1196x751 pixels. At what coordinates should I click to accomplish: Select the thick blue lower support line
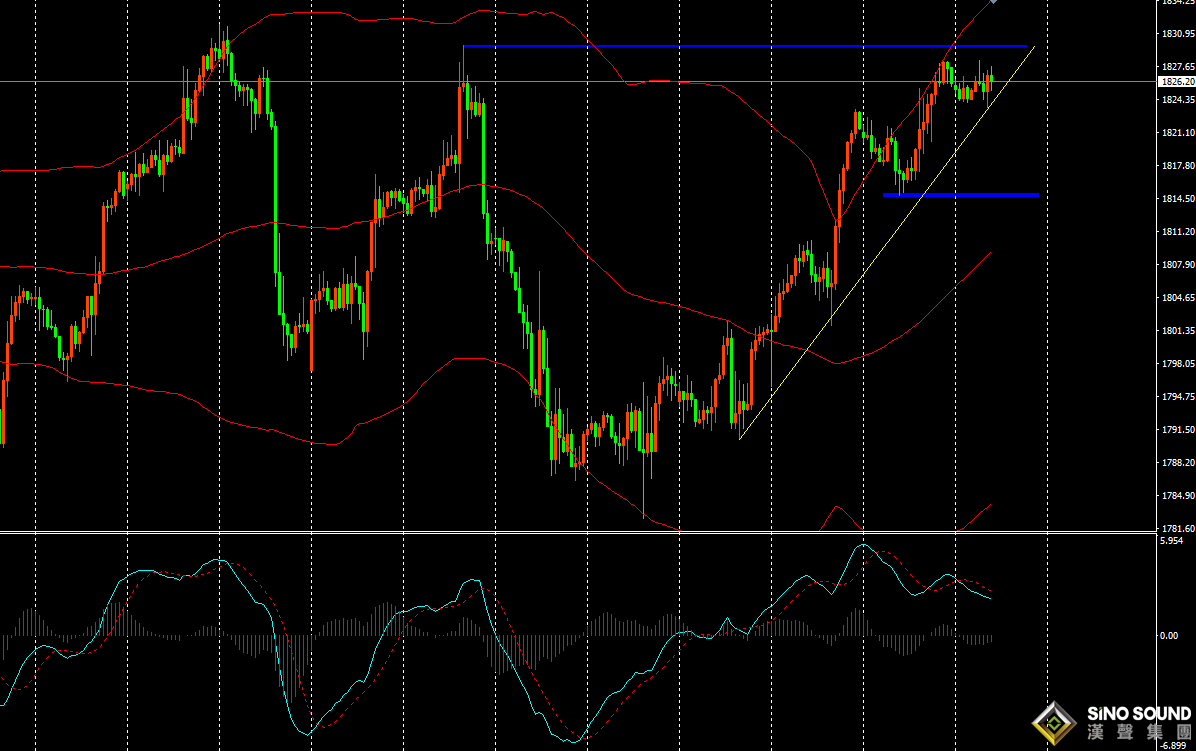click(x=960, y=195)
